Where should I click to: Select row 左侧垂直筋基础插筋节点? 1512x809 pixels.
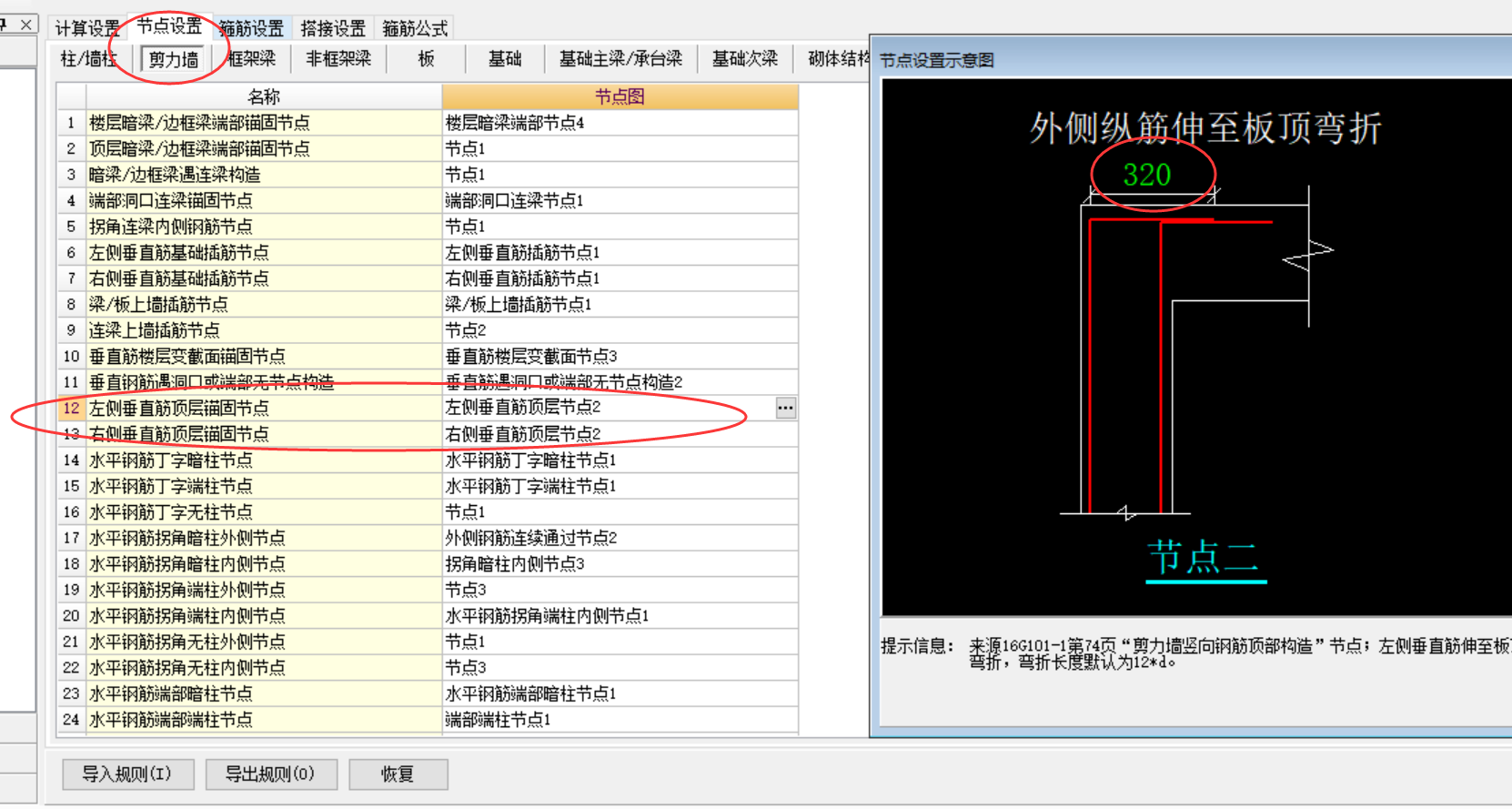pos(264,253)
